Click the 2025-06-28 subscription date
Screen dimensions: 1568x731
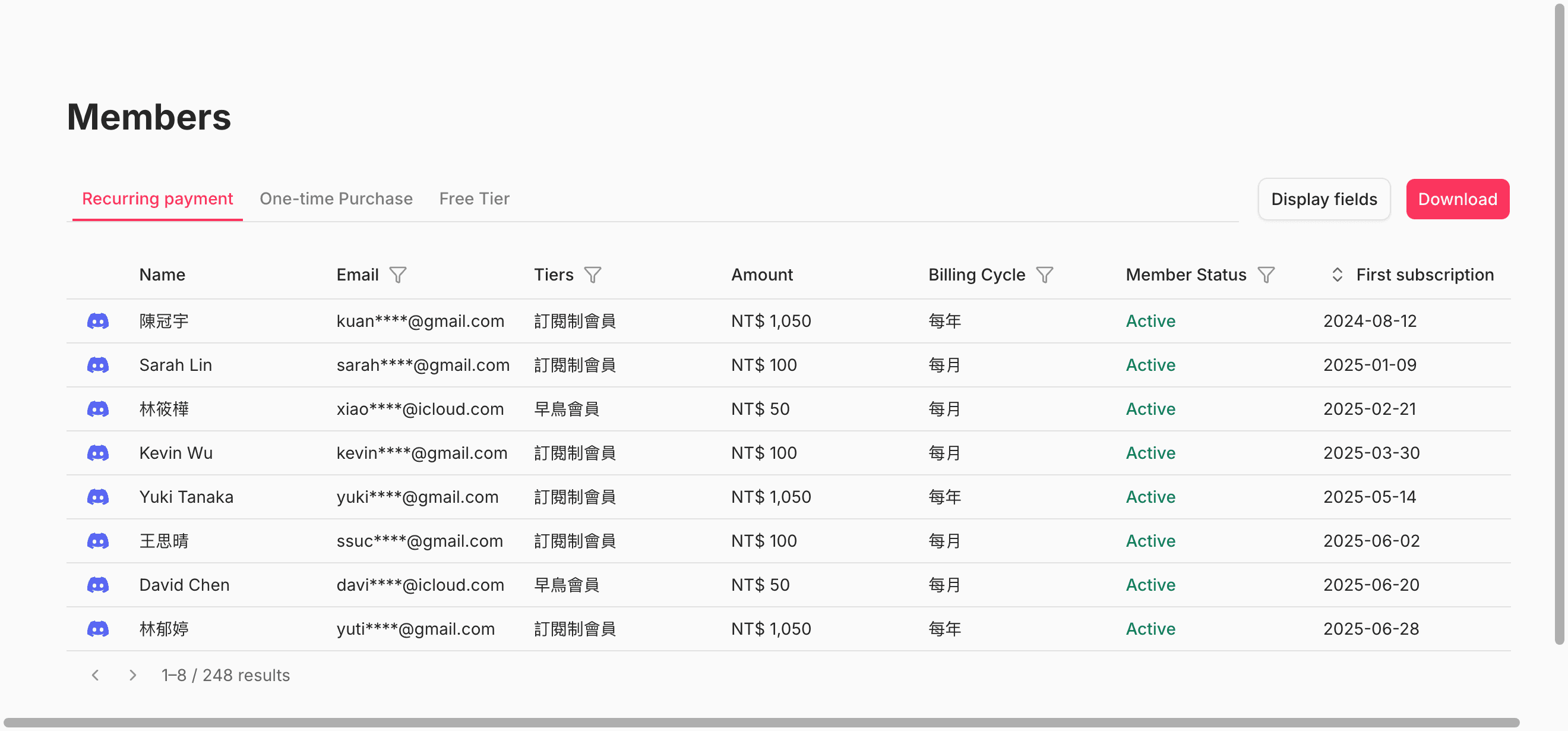(x=1371, y=629)
